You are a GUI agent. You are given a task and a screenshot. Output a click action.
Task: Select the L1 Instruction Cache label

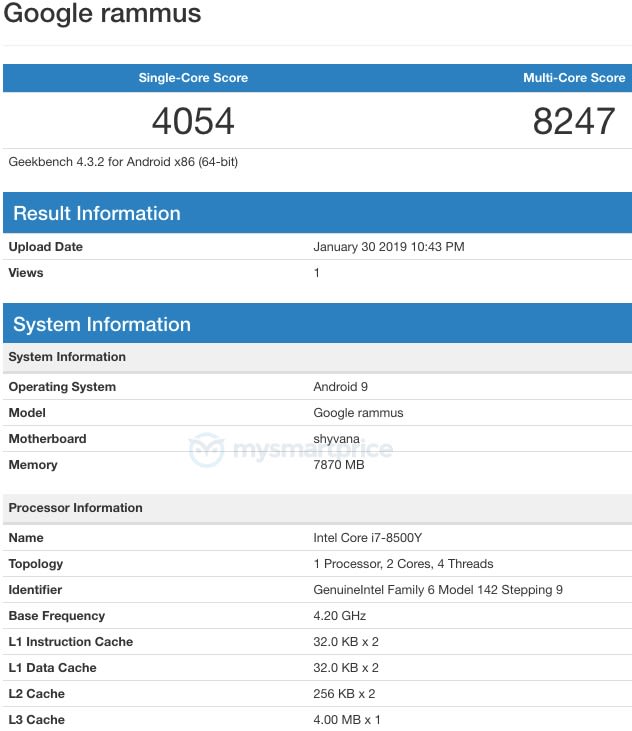70,642
